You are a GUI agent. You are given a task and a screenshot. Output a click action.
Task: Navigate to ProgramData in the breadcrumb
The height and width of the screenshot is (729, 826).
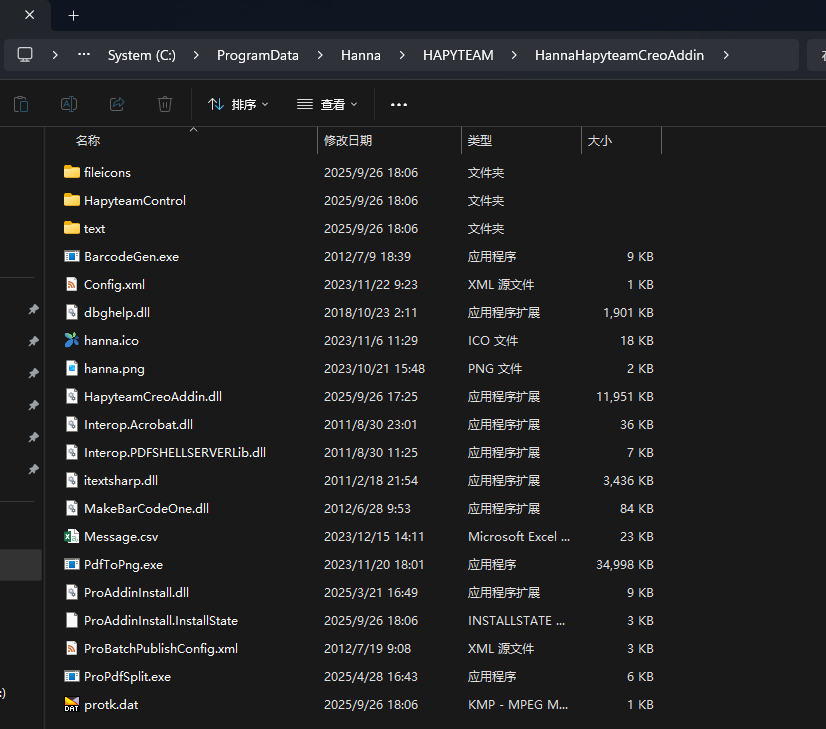coord(257,55)
